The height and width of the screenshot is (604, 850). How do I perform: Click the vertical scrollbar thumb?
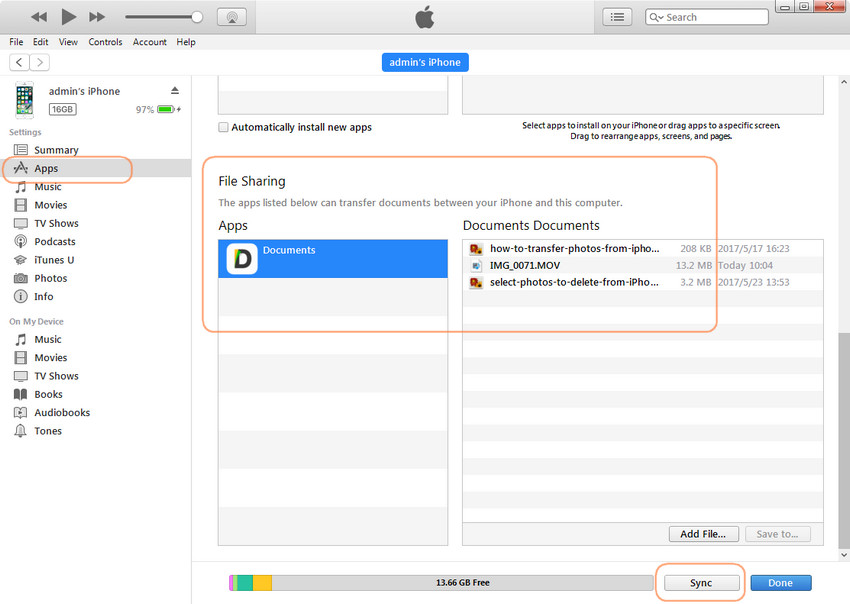pos(843,440)
